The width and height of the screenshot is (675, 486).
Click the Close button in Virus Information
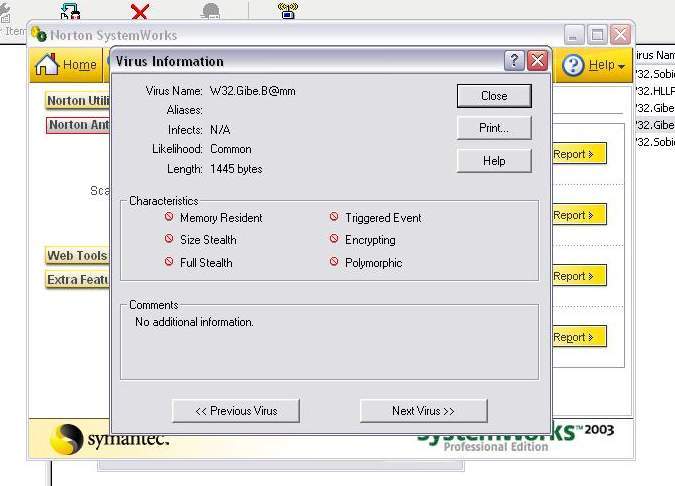494,96
